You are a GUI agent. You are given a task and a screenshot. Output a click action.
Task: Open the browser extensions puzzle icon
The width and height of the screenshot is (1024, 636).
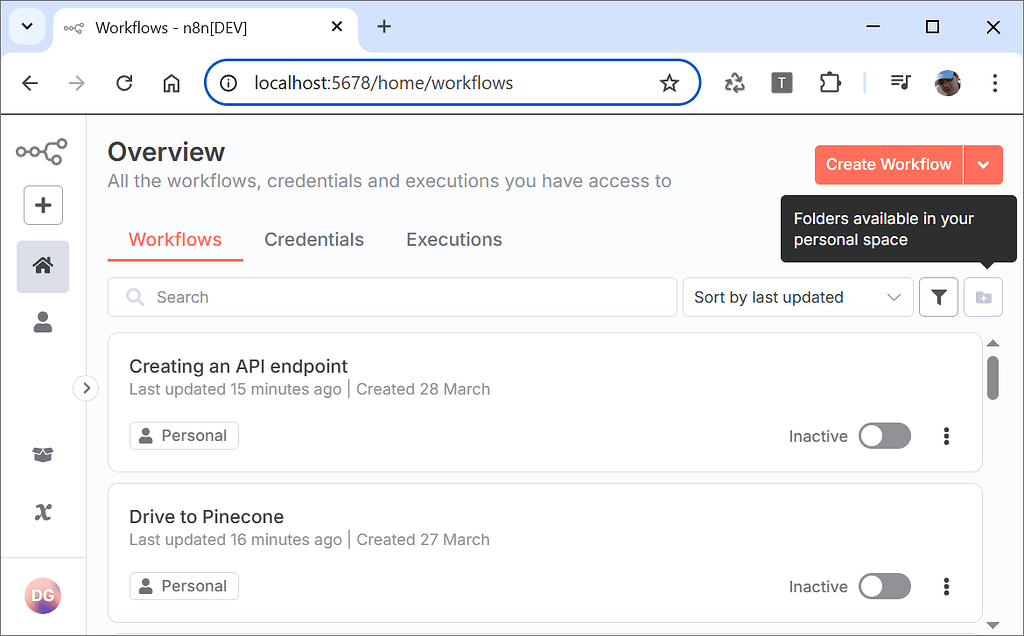829,83
